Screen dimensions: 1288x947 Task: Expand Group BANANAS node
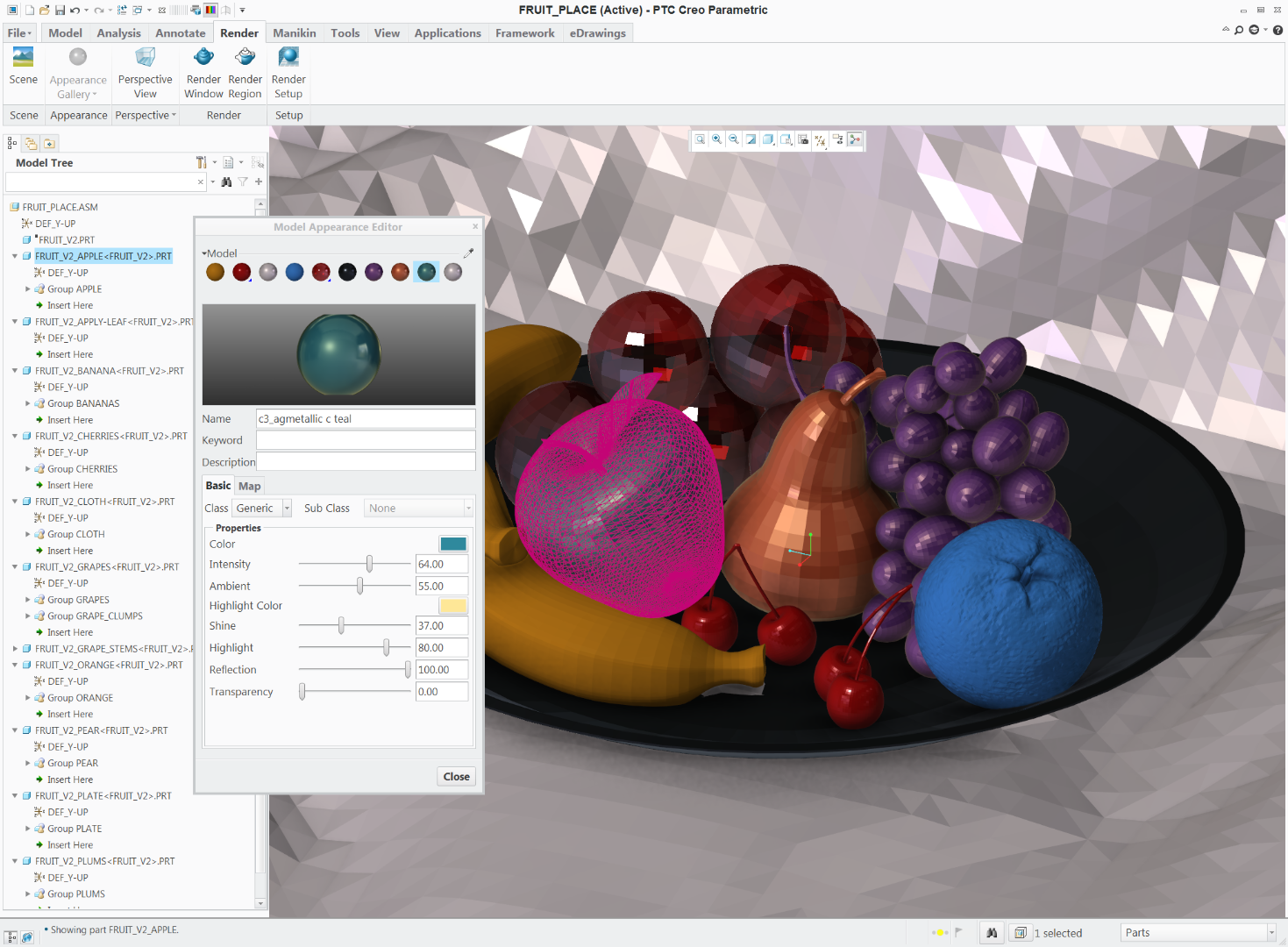tap(28, 403)
